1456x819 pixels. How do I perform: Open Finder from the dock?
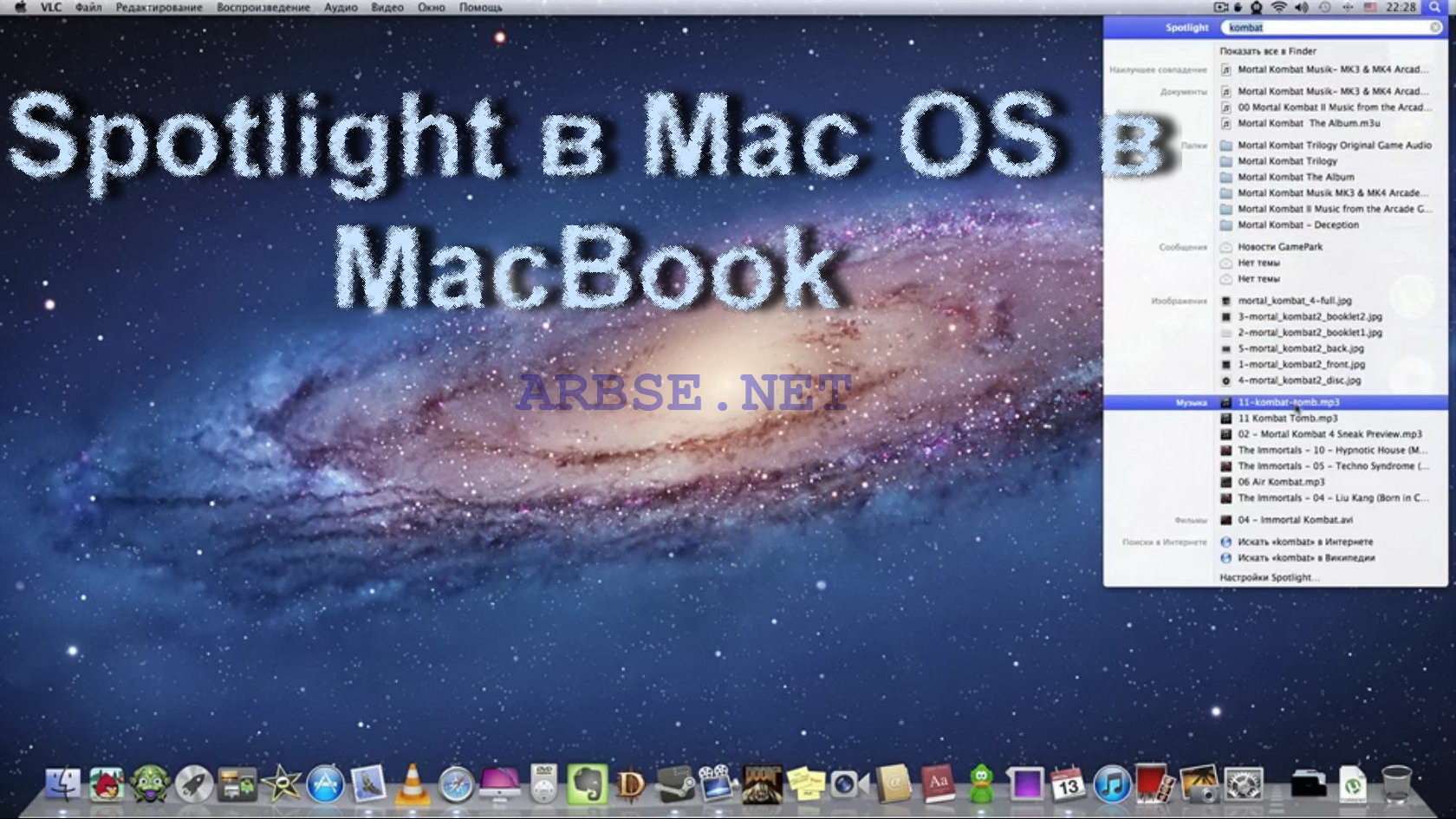coord(62,784)
